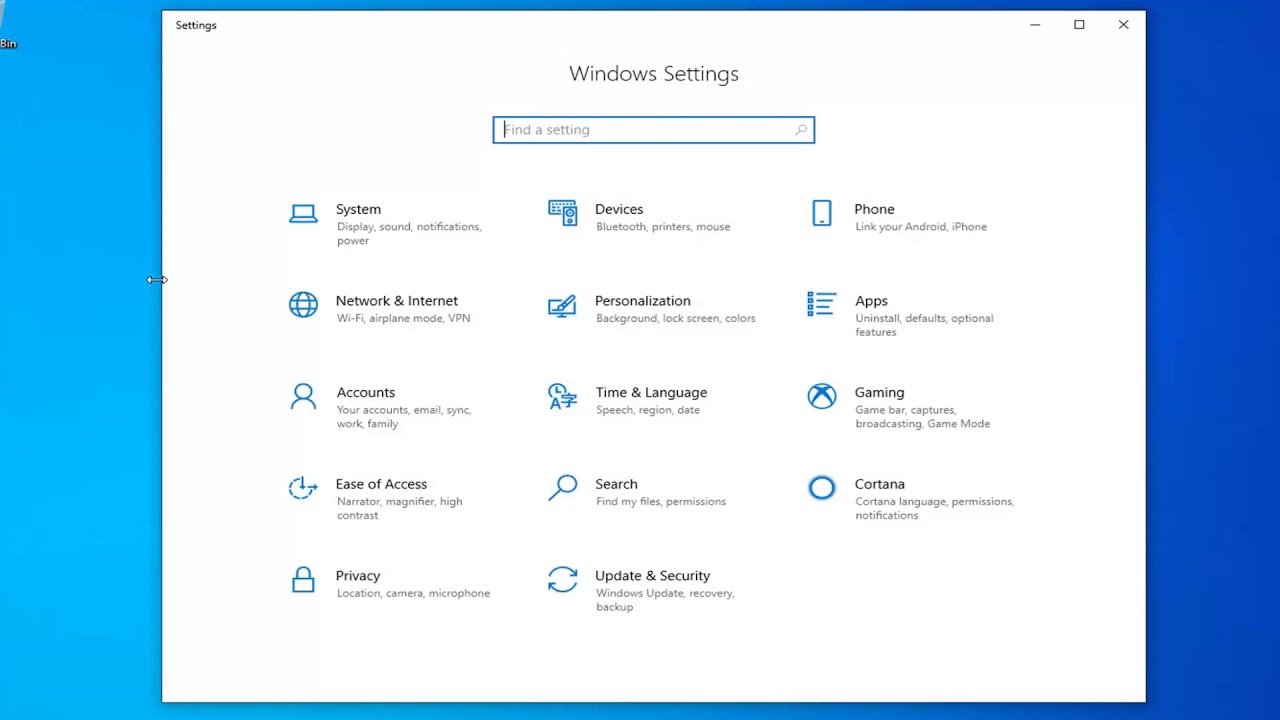Open the Network & Internet globe icon
Image resolution: width=1280 pixels, height=720 pixels.
303,305
